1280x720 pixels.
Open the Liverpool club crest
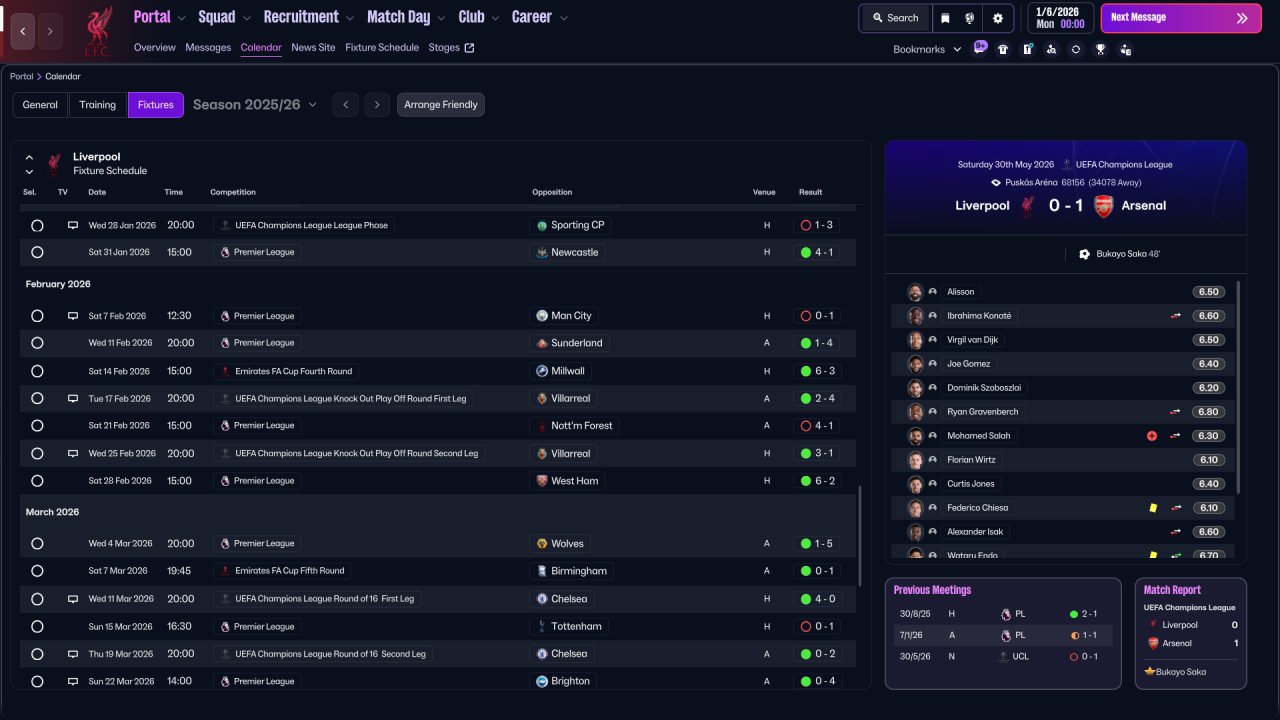point(97,31)
